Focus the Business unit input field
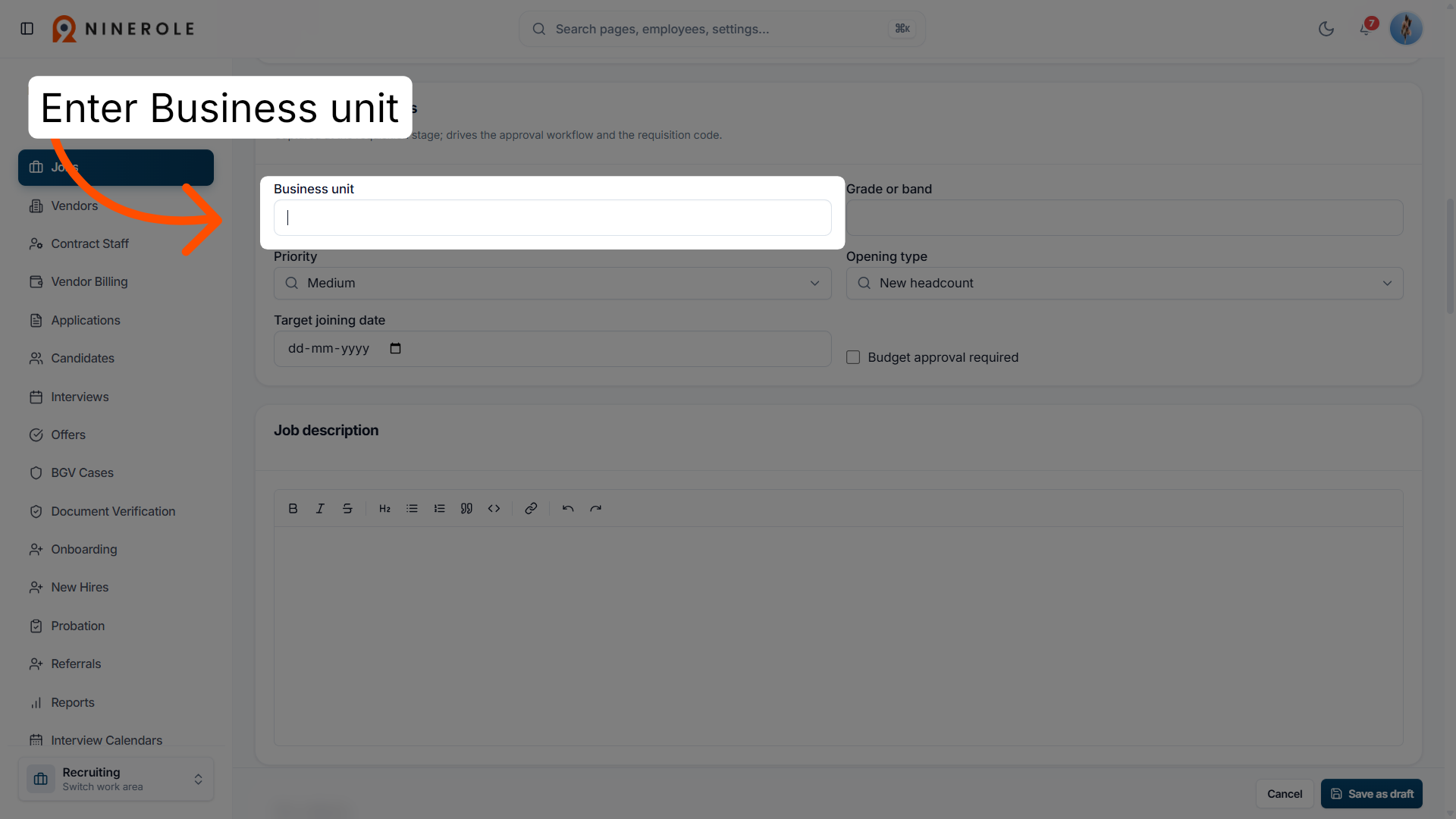Viewport: 1456px width, 819px height. [552, 218]
